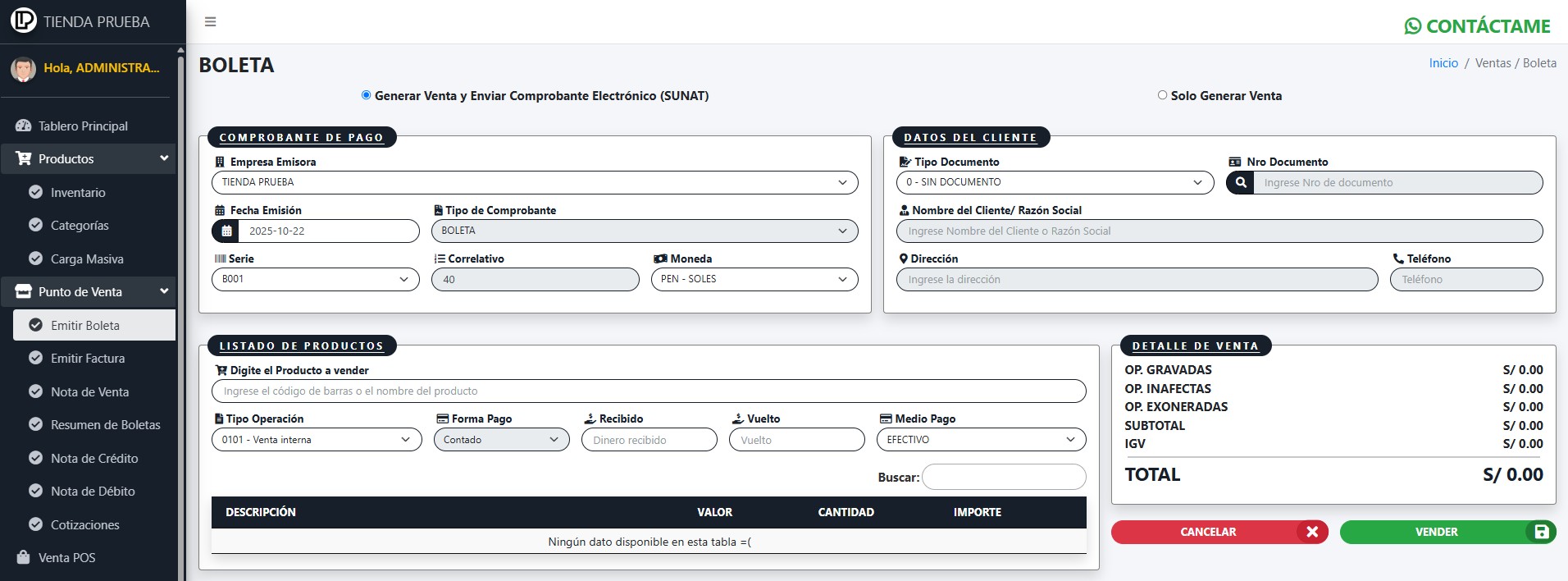Open Emitir Factura in the sidebar
Image resolution: width=1568 pixels, height=581 pixels.
coord(88,359)
